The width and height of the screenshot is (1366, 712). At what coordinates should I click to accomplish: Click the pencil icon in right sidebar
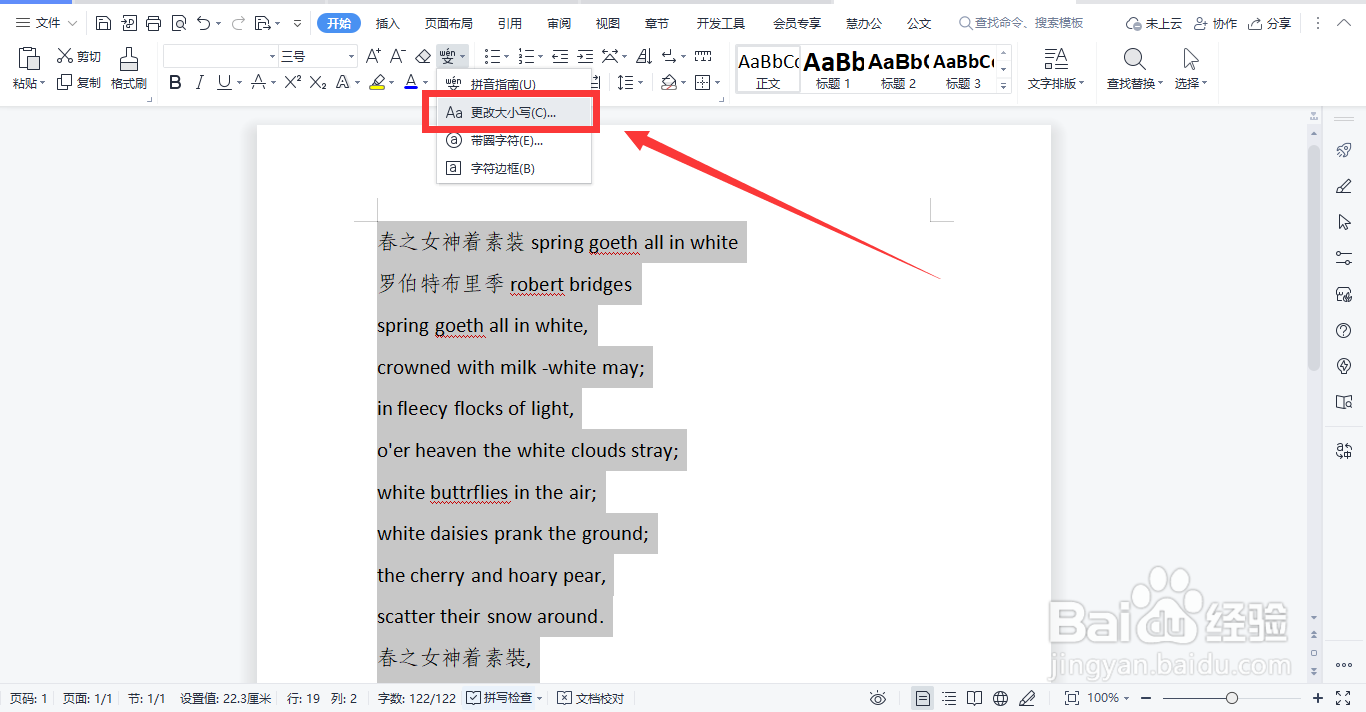point(1344,187)
